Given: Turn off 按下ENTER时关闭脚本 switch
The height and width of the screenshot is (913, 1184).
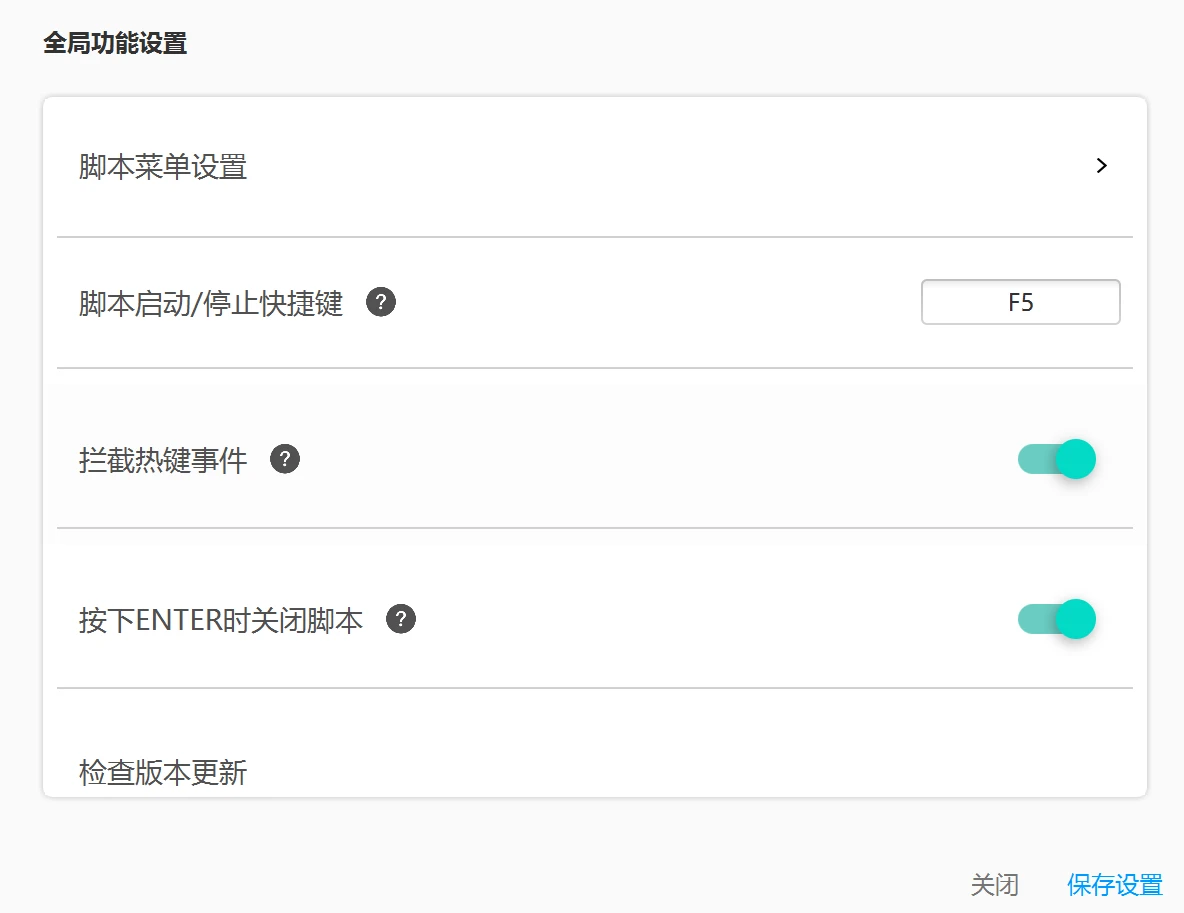Looking at the screenshot, I should tap(1056, 619).
